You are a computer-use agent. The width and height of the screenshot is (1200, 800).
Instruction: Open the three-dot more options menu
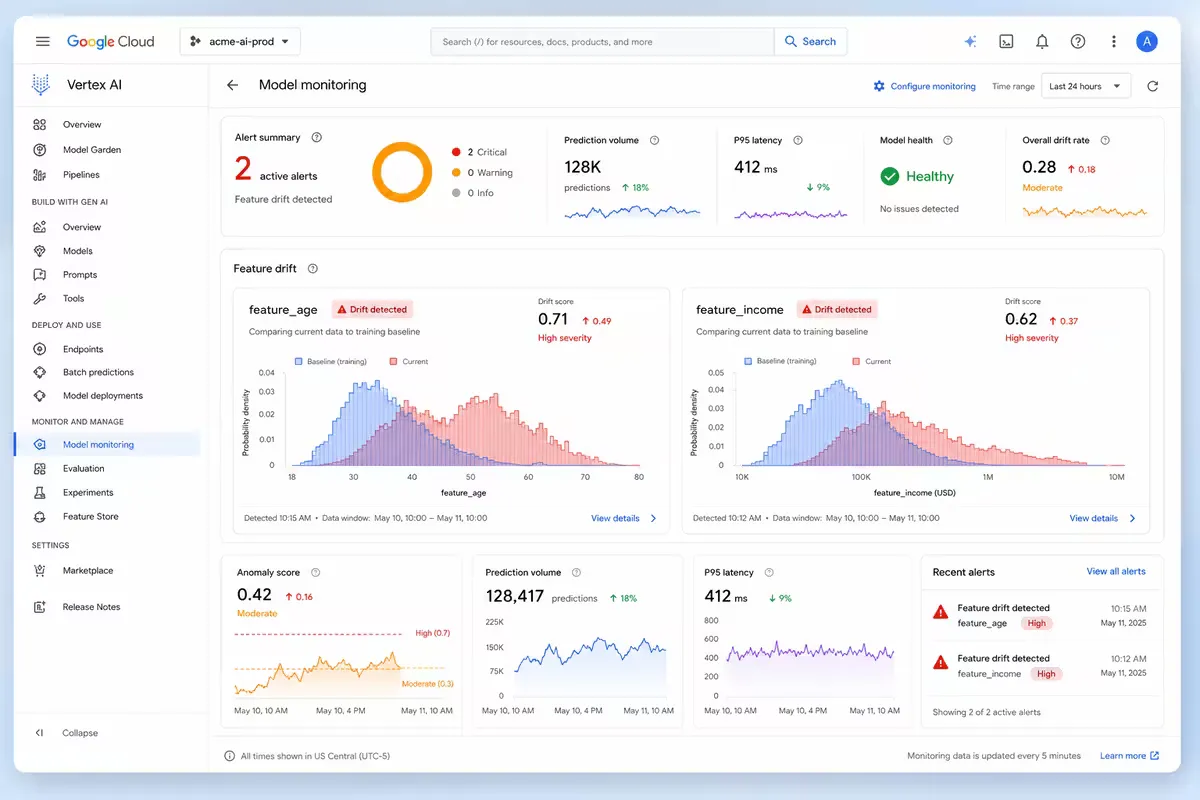[1114, 41]
